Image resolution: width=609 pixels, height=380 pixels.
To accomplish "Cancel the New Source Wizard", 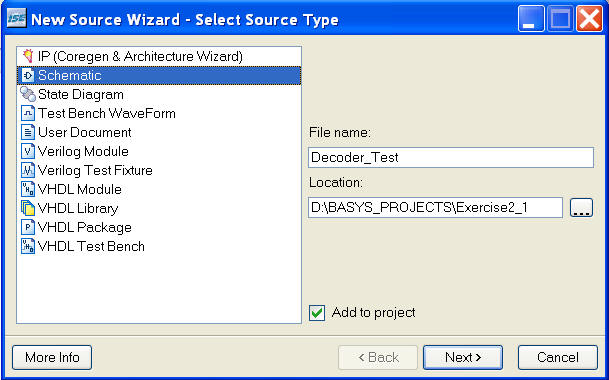I will coord(558,357).
